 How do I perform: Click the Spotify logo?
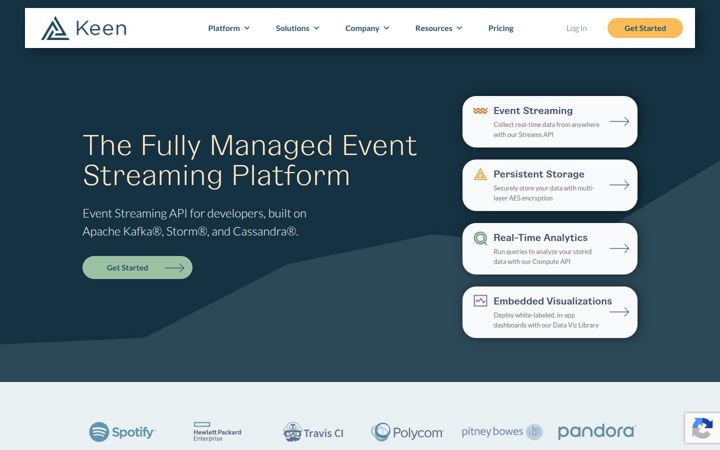122,432
